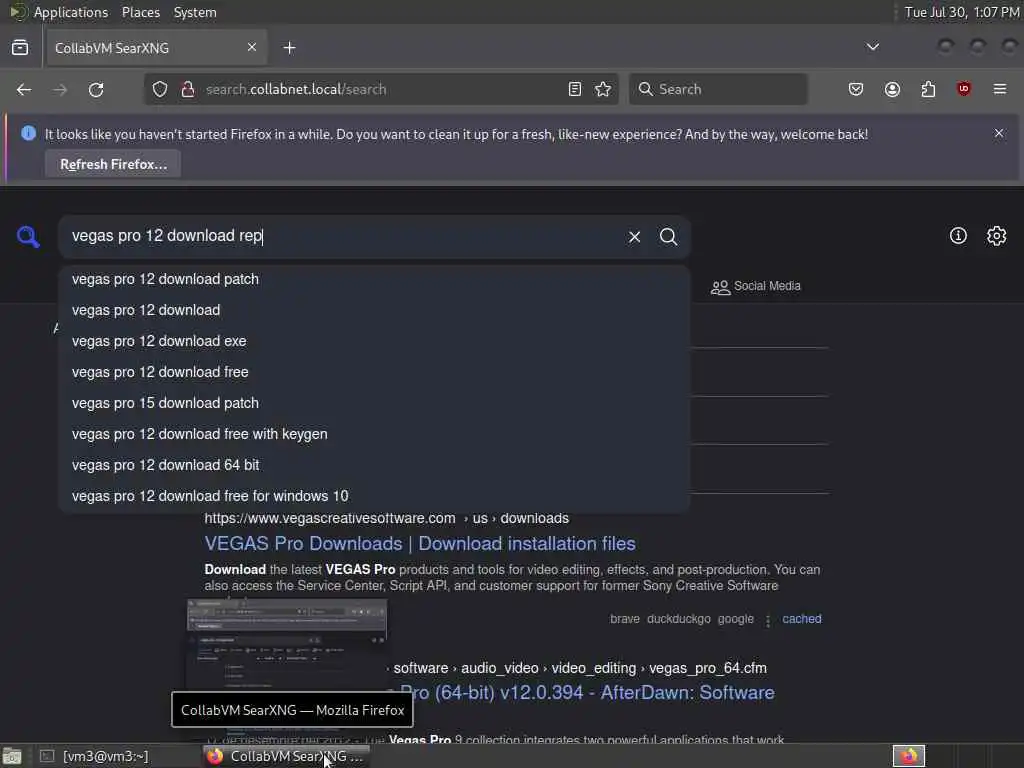
Task: Switch to the Social Media category tab
Action: click(756, 286)
